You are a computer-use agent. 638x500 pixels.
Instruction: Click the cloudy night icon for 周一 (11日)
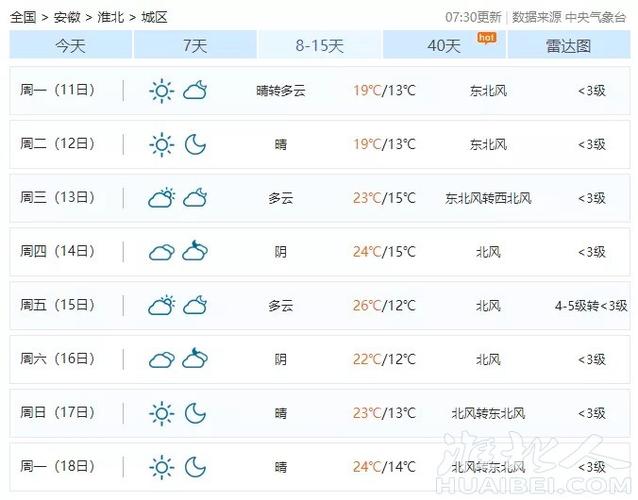195,90
